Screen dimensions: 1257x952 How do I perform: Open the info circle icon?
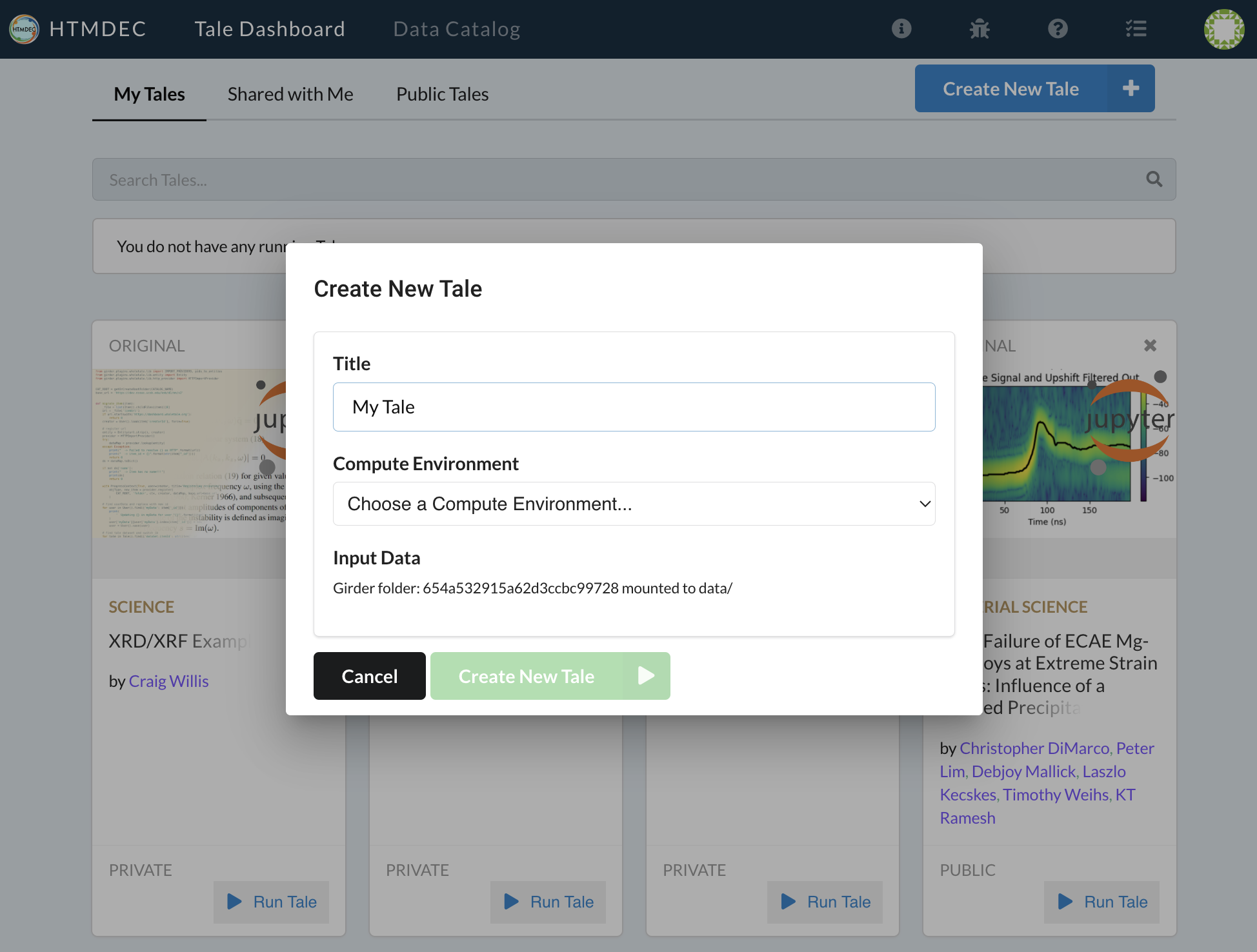point(901,29)
